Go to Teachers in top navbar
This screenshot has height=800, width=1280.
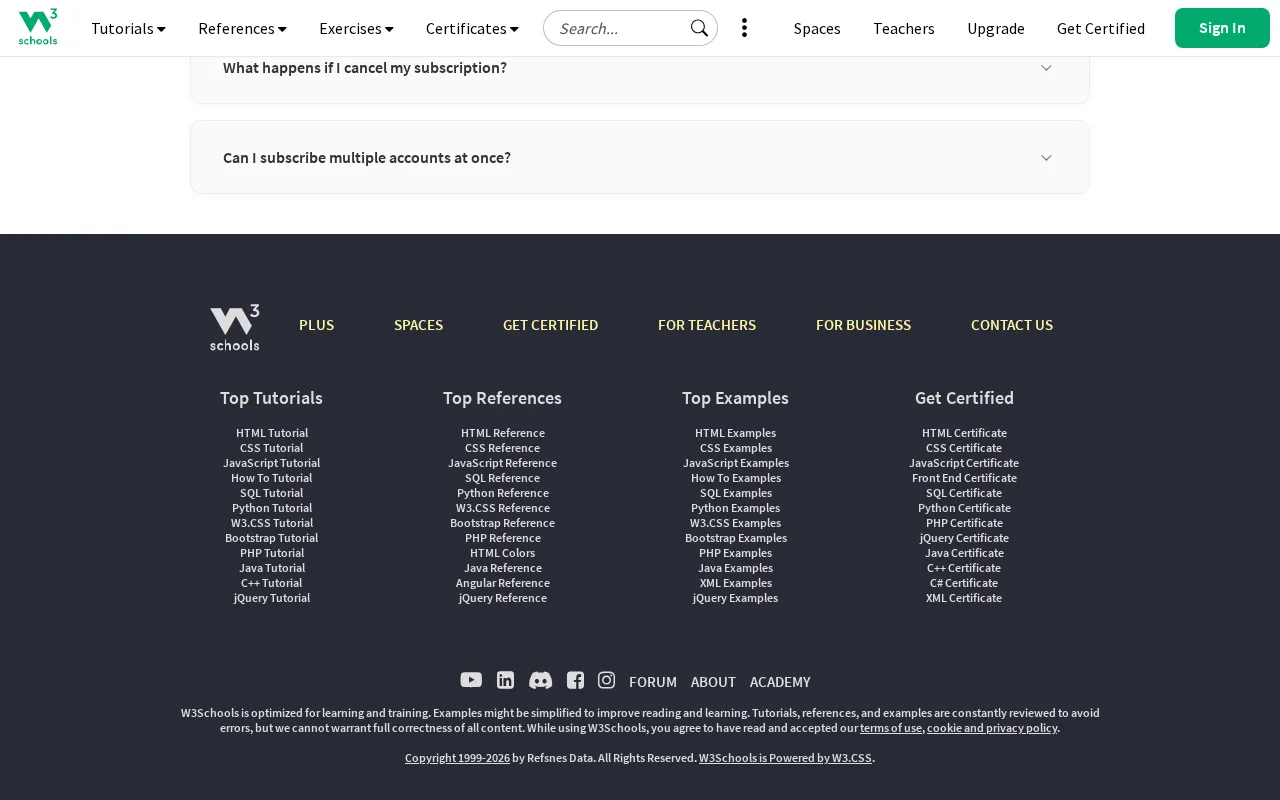point(904,28)
